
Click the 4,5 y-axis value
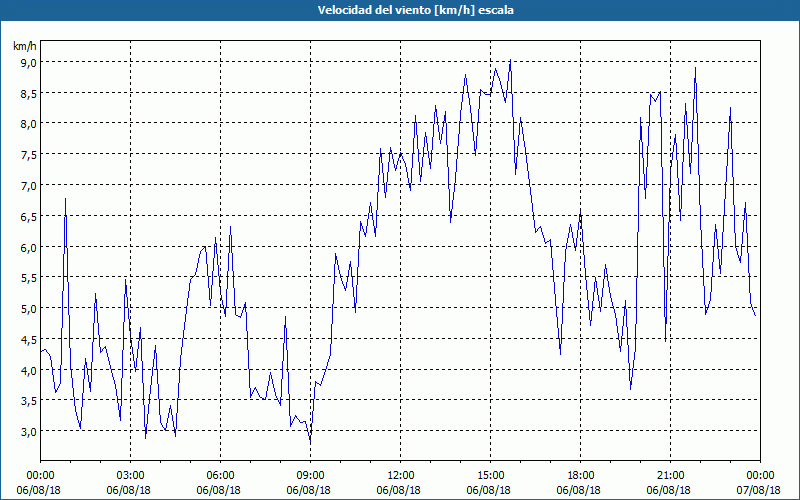tap(30, 340)
